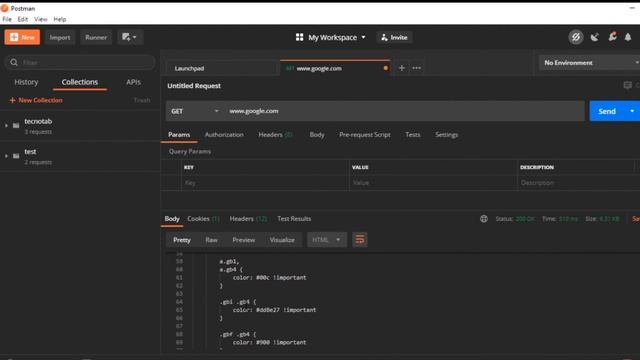Expand the tecnotab collection arrow
The height and width of the screenshot is (360, 640).
click(6, 126)
